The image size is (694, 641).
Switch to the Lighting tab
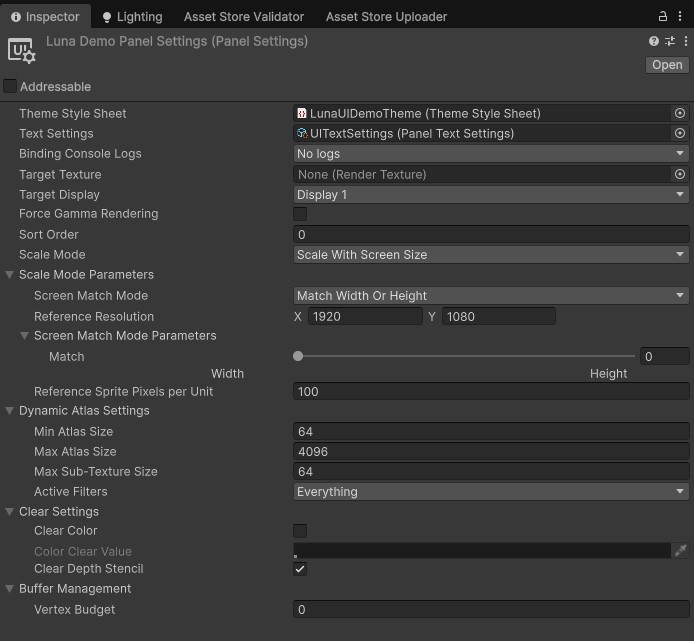pyautogui.click(x=132, y=17)
